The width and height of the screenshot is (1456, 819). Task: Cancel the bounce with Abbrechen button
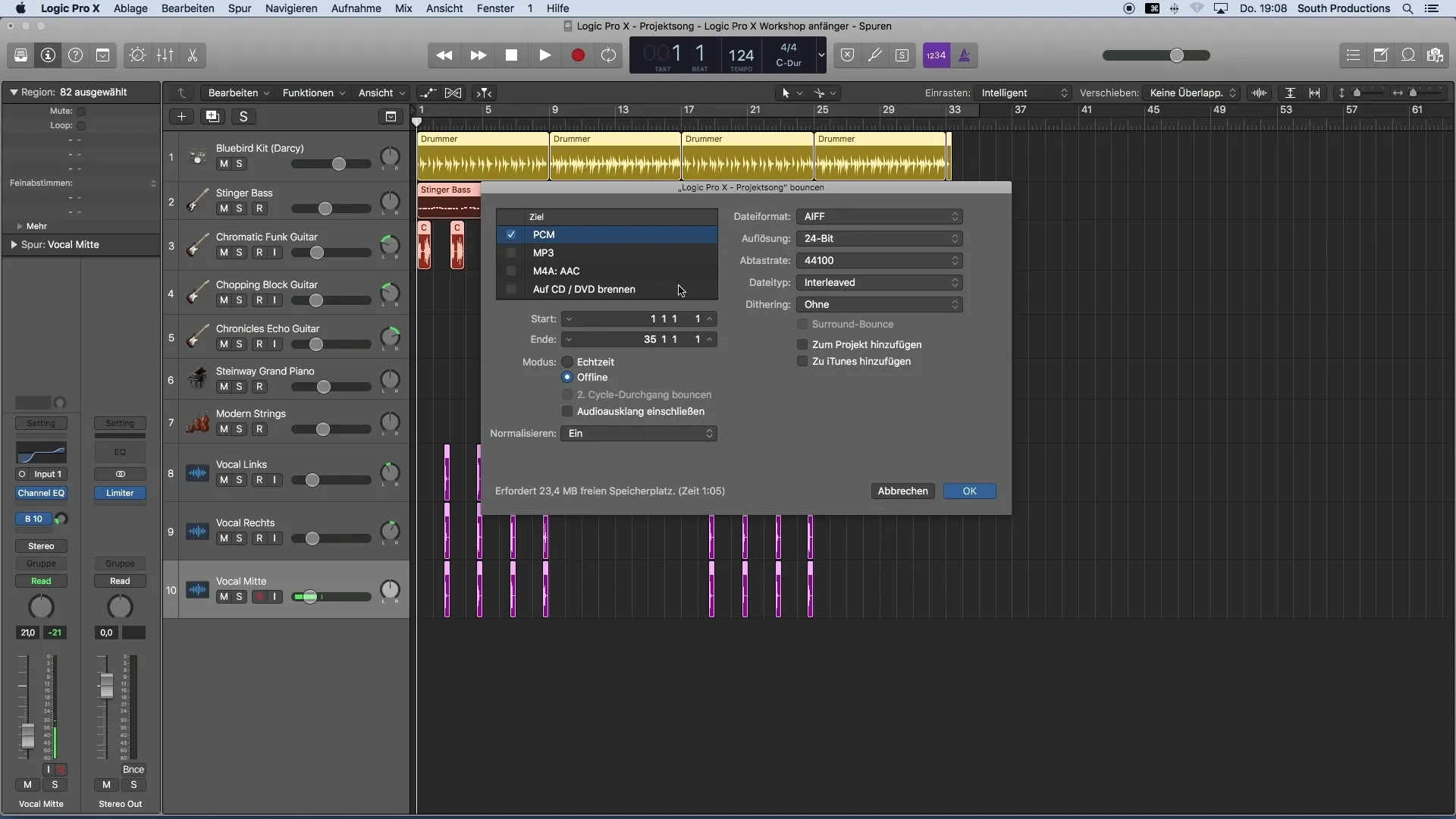point(902,491)
